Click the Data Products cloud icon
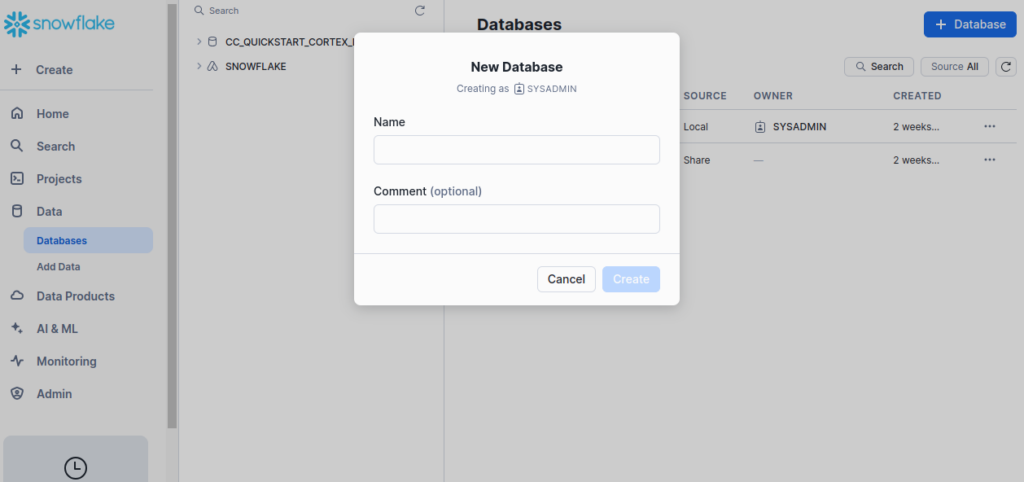This screenshot has width=1024, height=482. tap(17, 296)
